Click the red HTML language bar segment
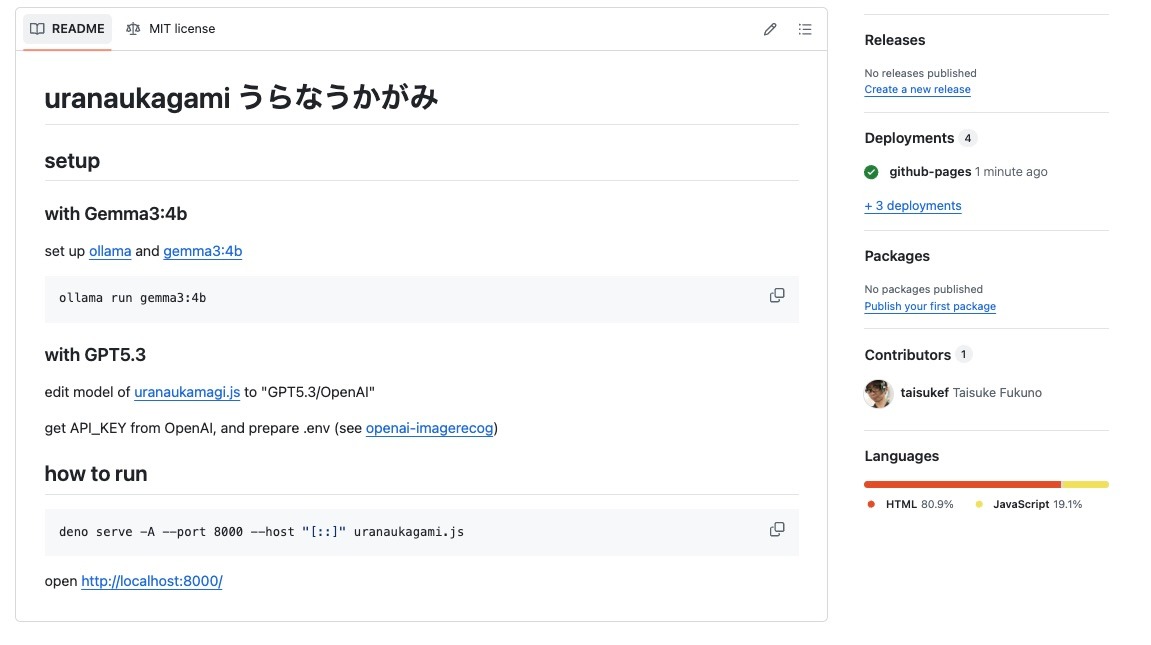The height and width of the screenshot is (645, 1151). click(962, 484)
